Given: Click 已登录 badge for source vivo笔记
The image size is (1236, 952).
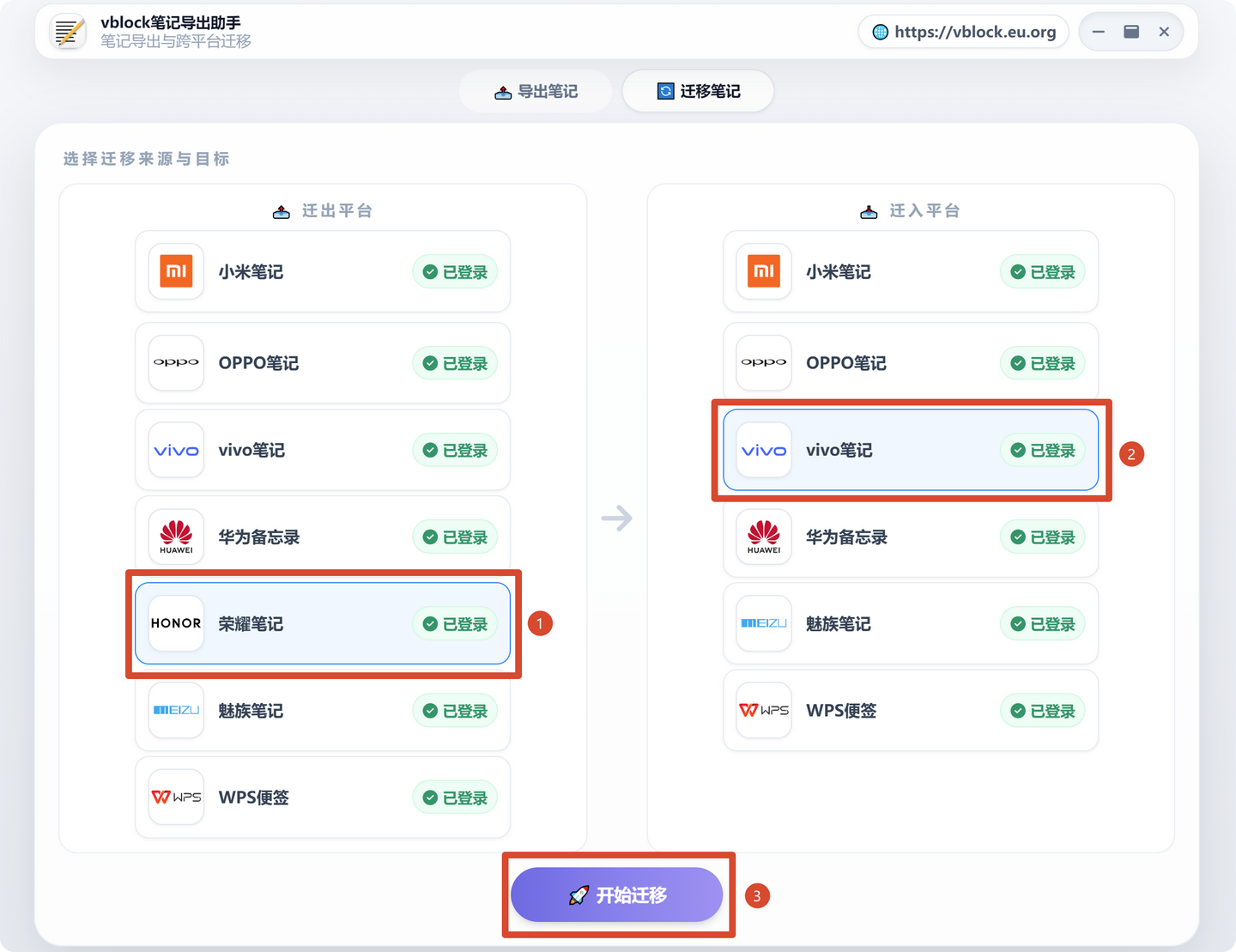Looking at the screenshot, I should pos(455,451).
